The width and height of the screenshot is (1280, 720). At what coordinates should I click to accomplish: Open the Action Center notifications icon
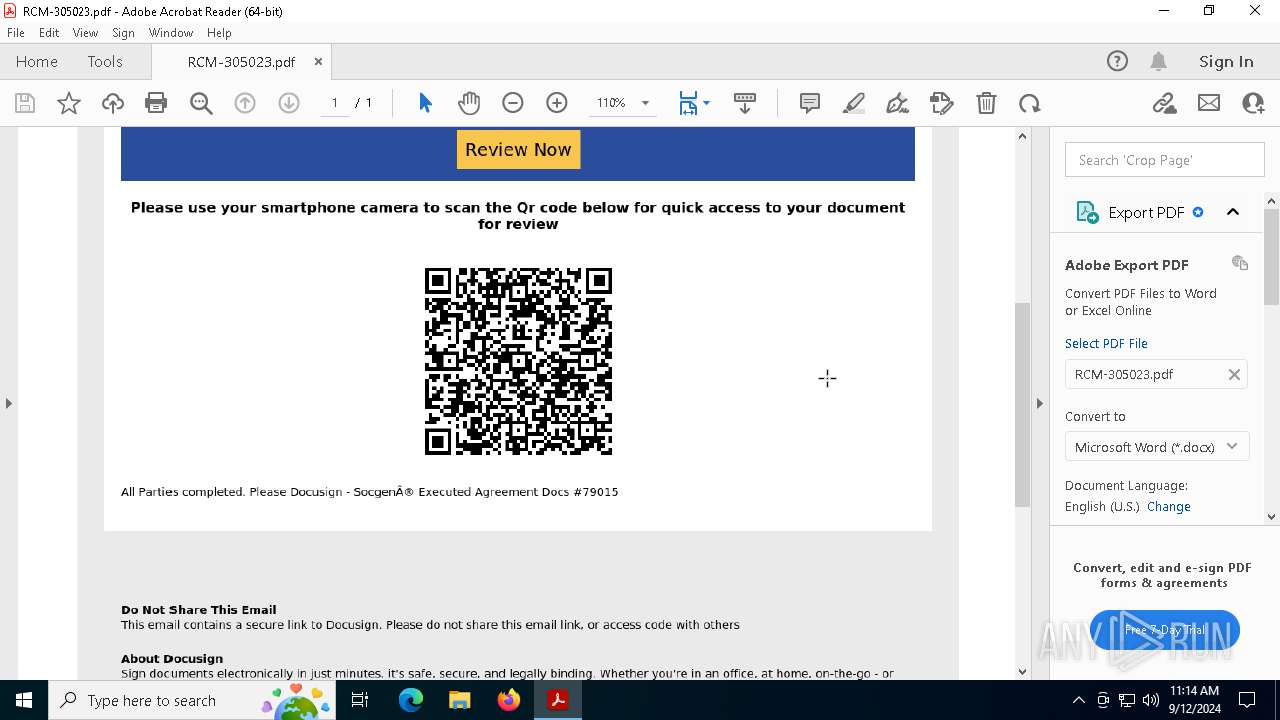click(x=1247, y=700)
